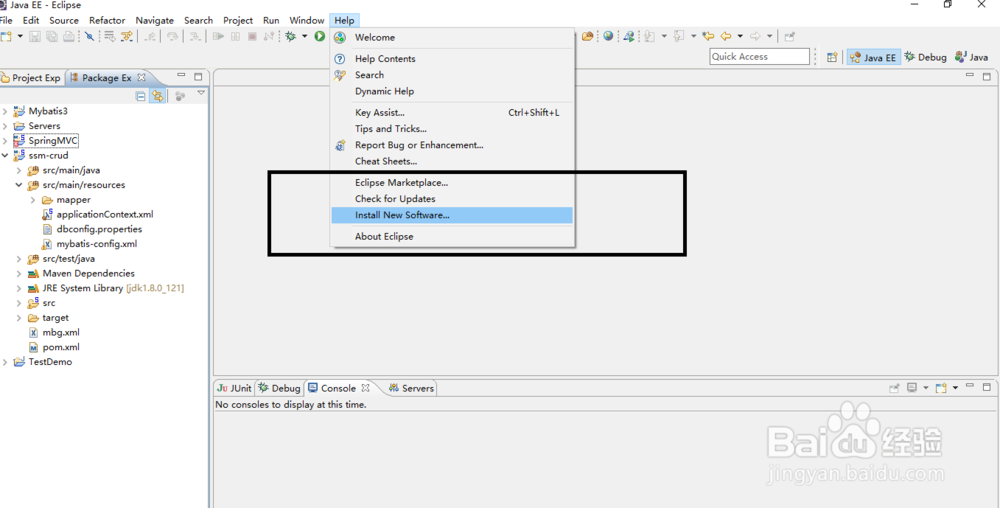1000x508 pixels.
Task: Toggle the Skip All Breakpoints icon
Action: click(x=90, y=36)
